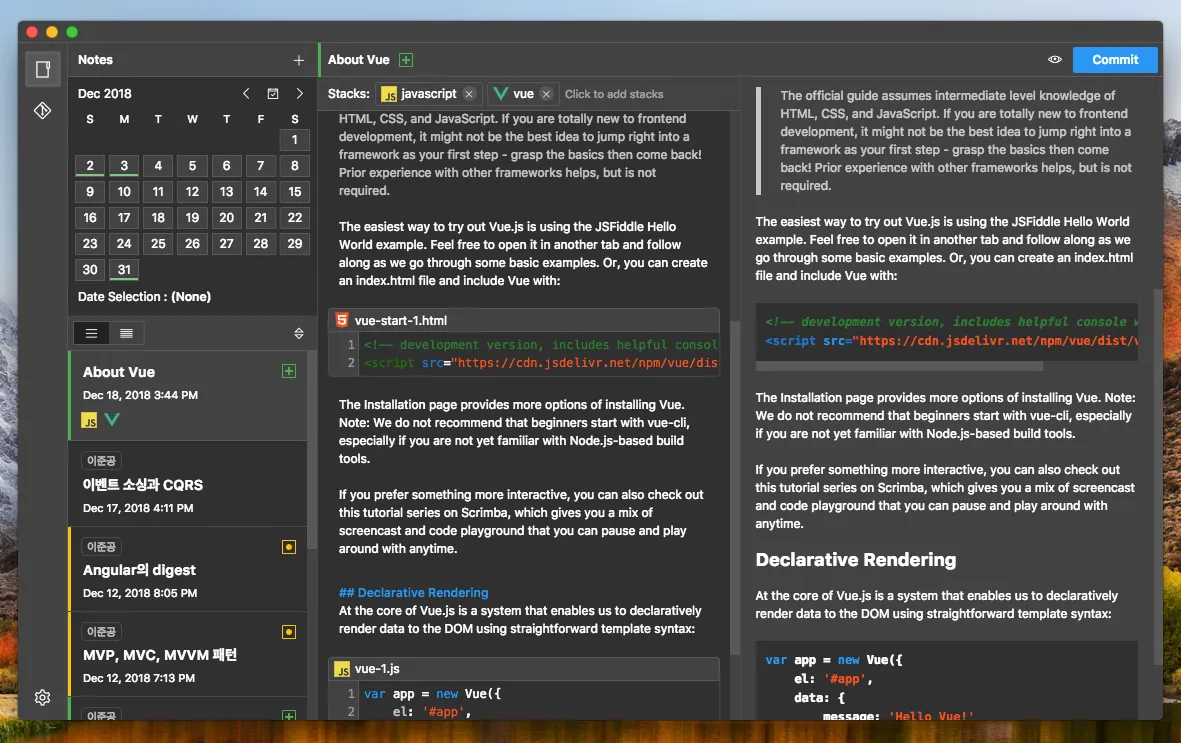The width and height of the screenshot is (1181, 743).
Task: Select December 31 in calendar
Action: pyautogui.click(x=124, y=270)
